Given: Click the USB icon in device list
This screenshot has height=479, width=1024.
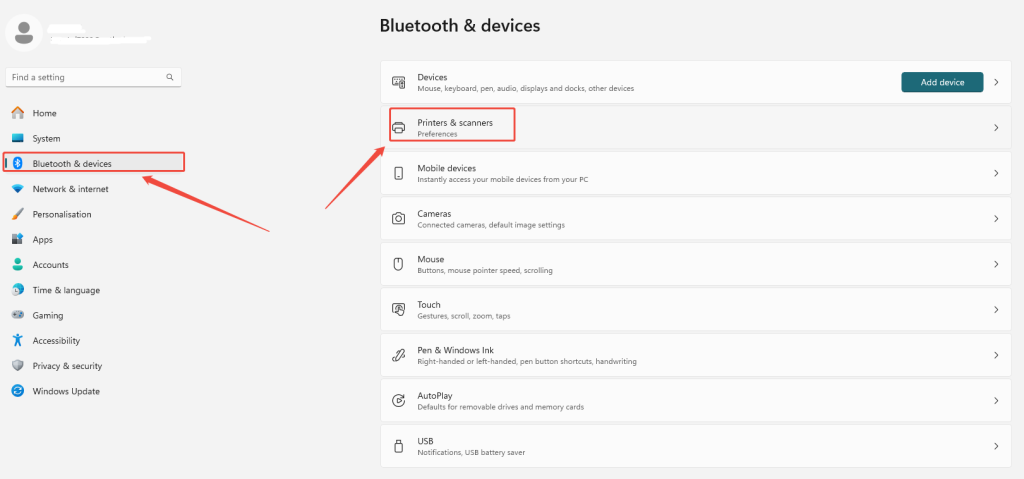Looking at the screenshot, I should tap(399, 445).
